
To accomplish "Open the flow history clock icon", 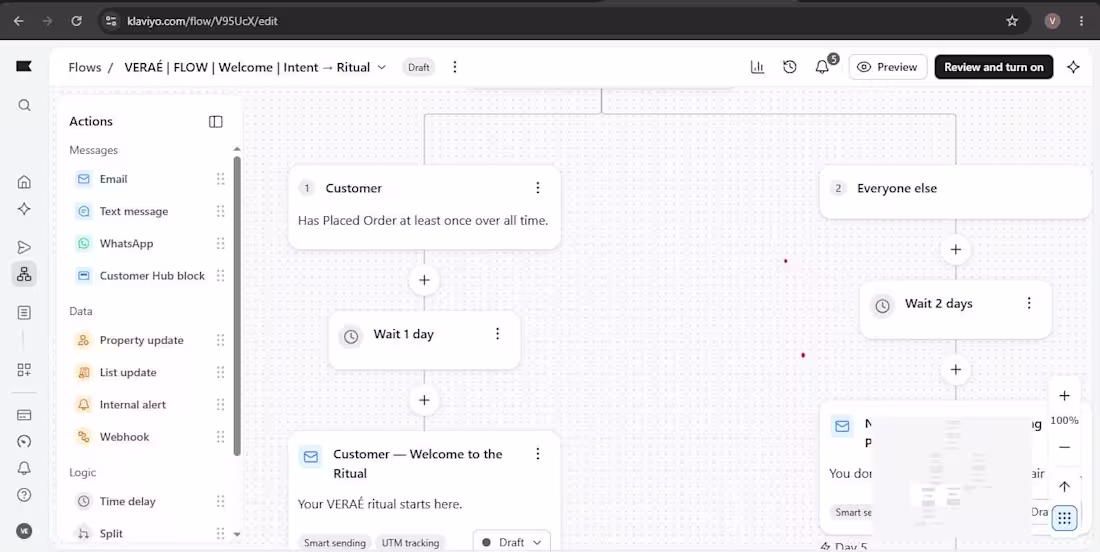I will coord(790,67).
